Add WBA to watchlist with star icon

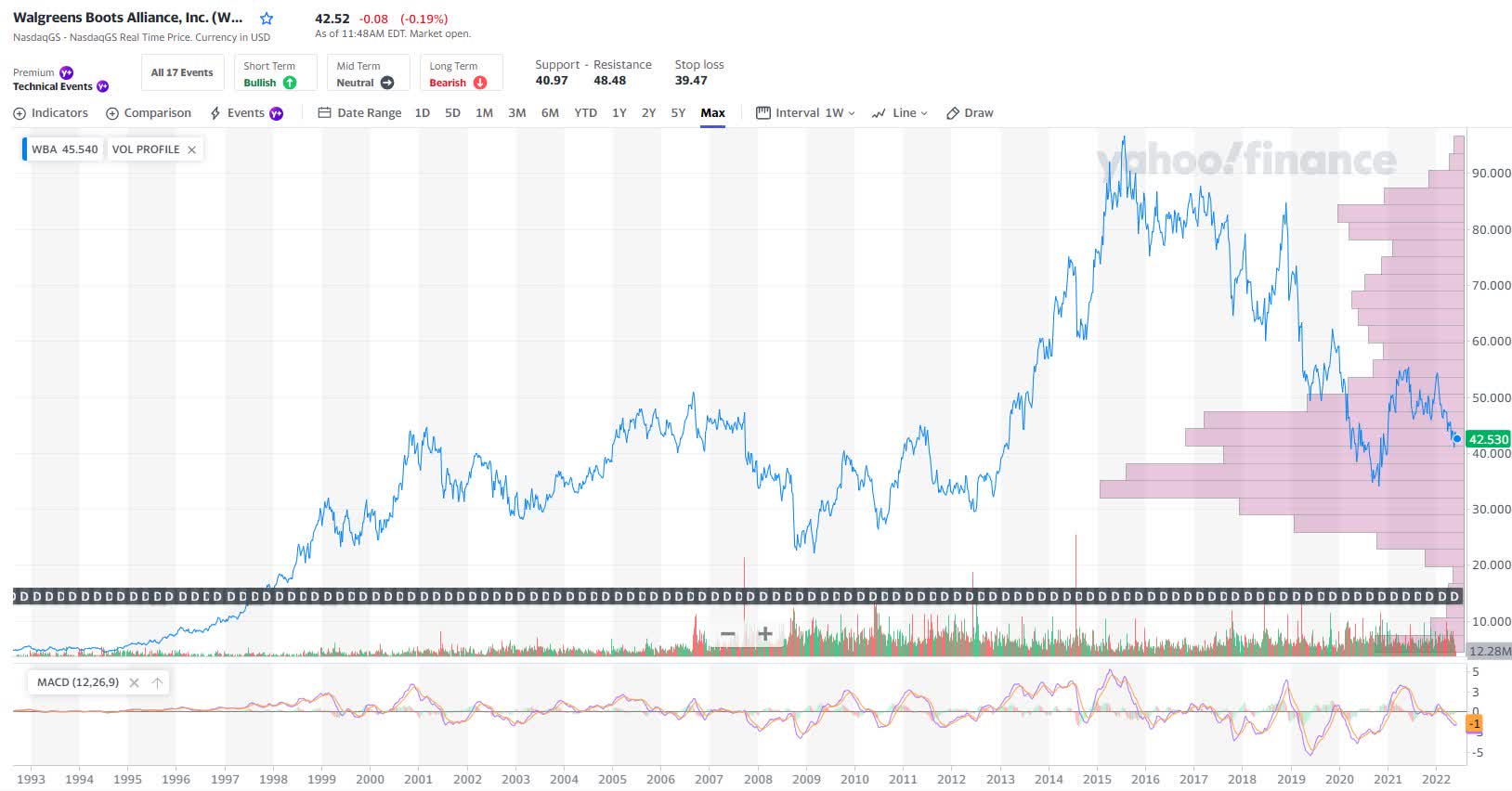click(x=267, y=19)
